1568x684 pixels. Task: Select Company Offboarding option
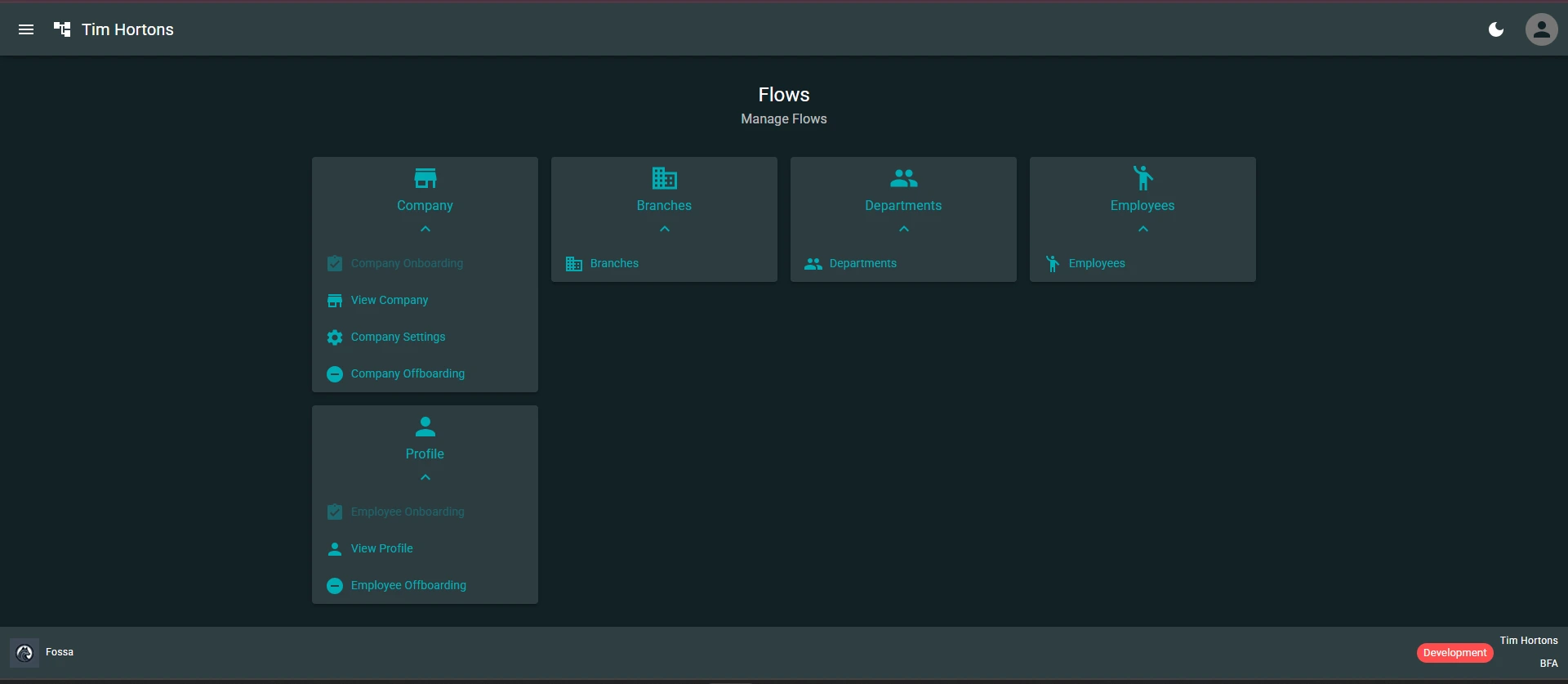408,373
